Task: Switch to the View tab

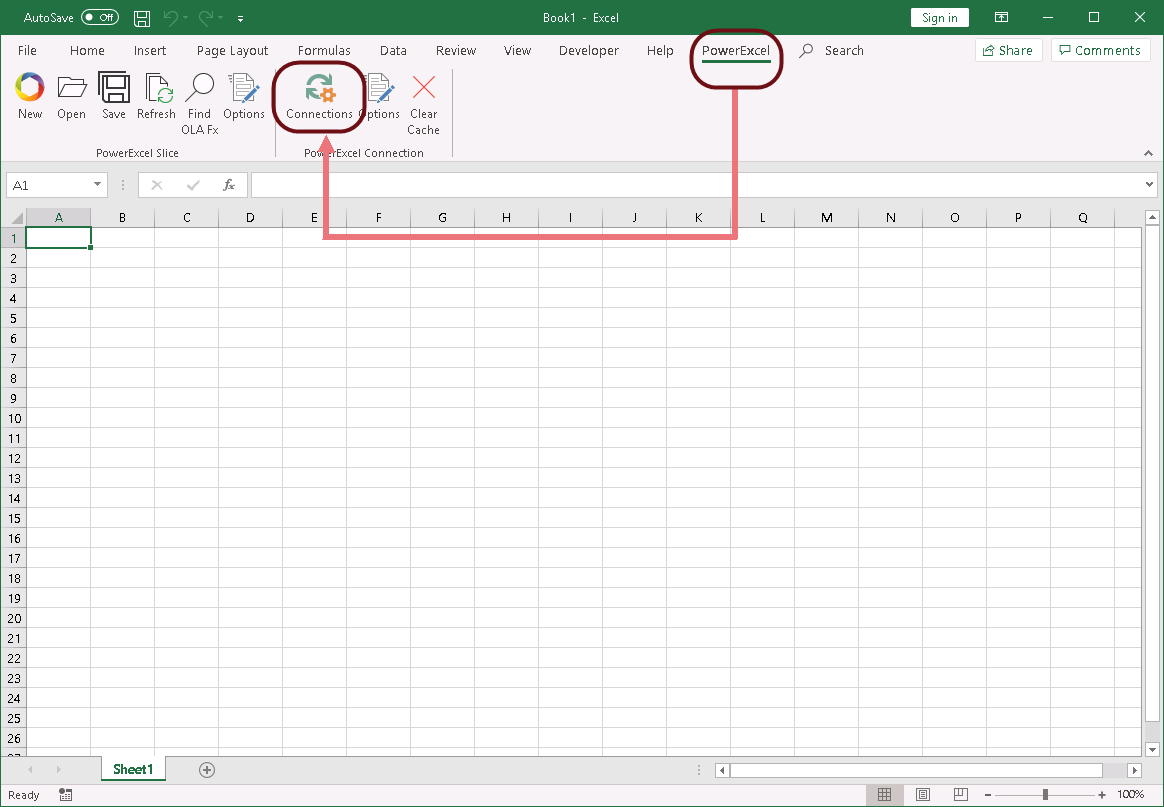Action: [517, 50]
